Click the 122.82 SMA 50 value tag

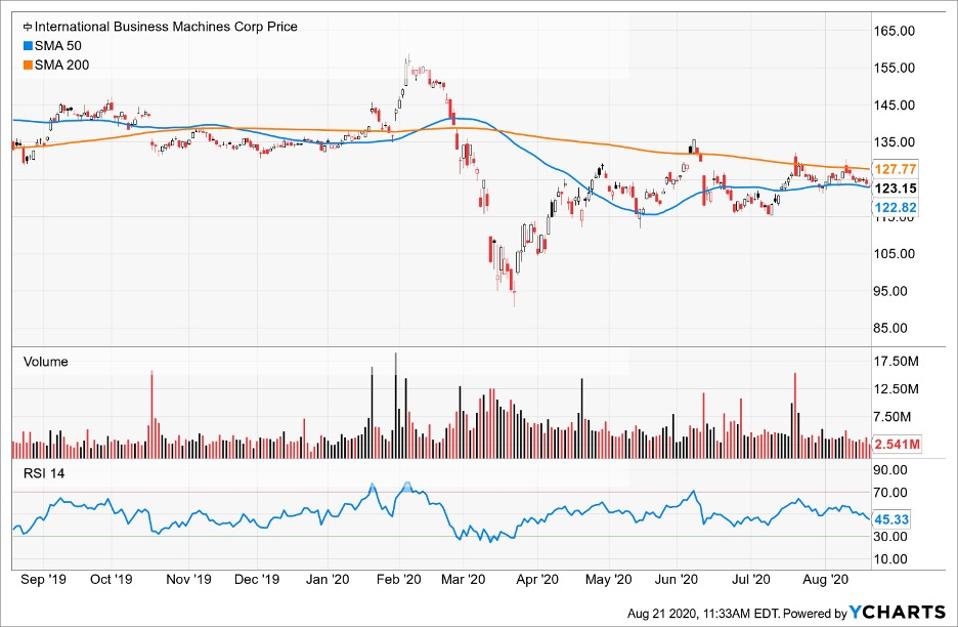[895, 208]
